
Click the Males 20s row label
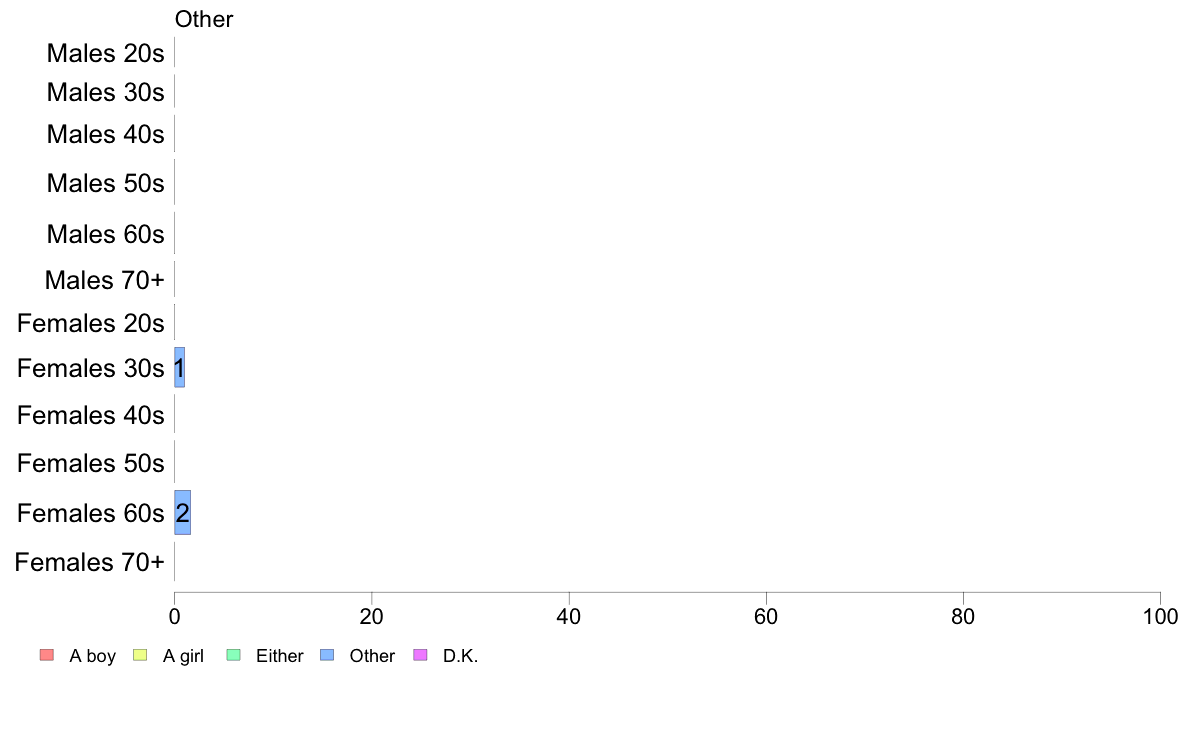(105, 53)
